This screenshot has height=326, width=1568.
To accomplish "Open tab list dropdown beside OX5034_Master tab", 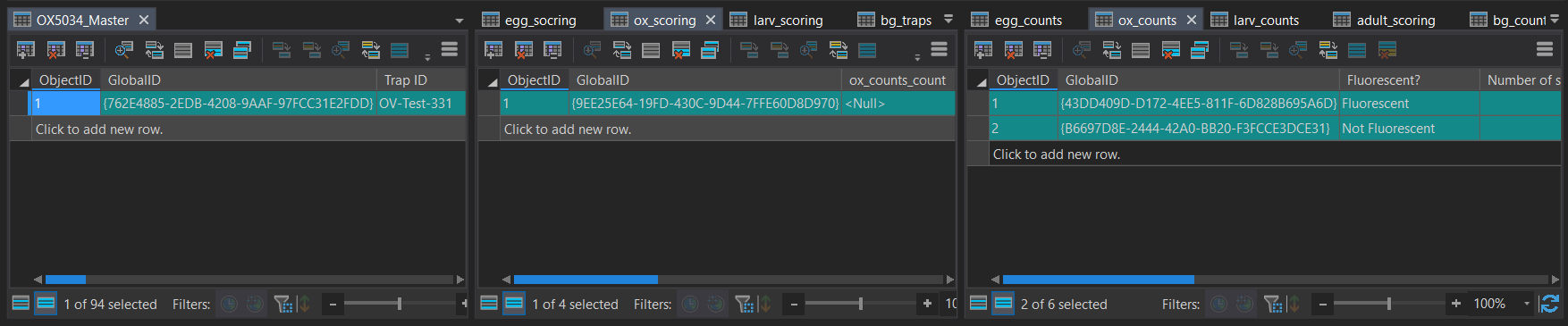I will tap(459, 21).
